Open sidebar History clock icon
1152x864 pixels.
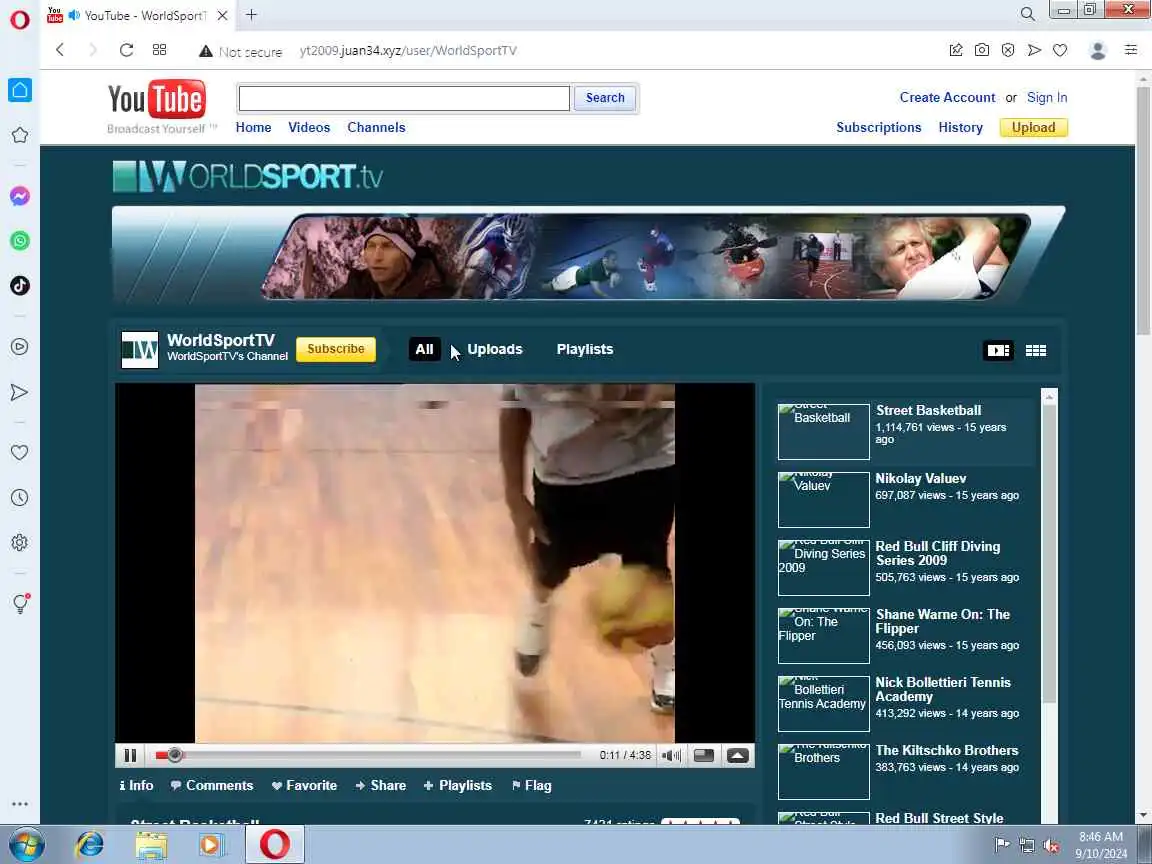click(x=20, y=498)
